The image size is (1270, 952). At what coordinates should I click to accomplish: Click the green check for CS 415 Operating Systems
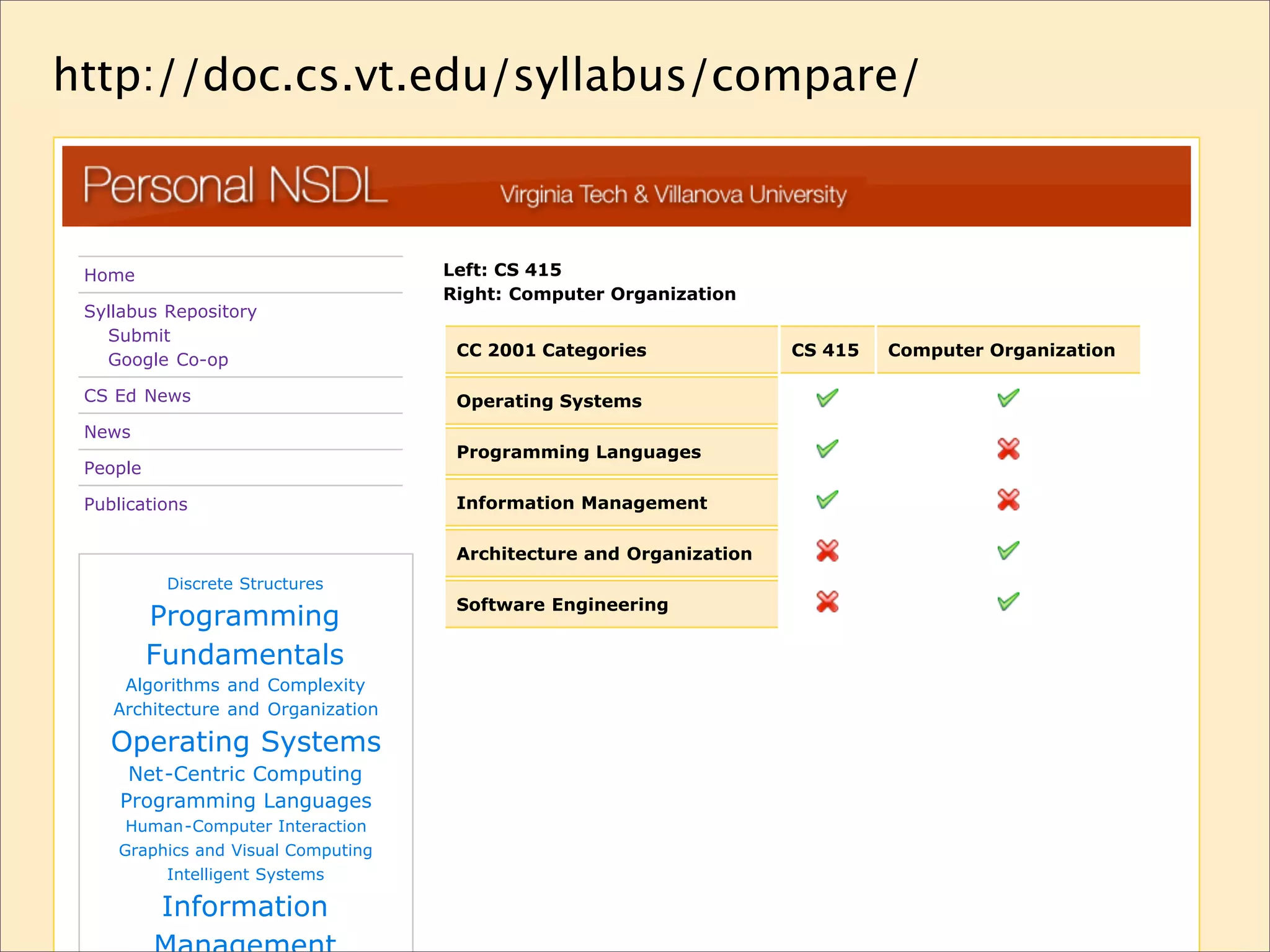tap(827, 397)
